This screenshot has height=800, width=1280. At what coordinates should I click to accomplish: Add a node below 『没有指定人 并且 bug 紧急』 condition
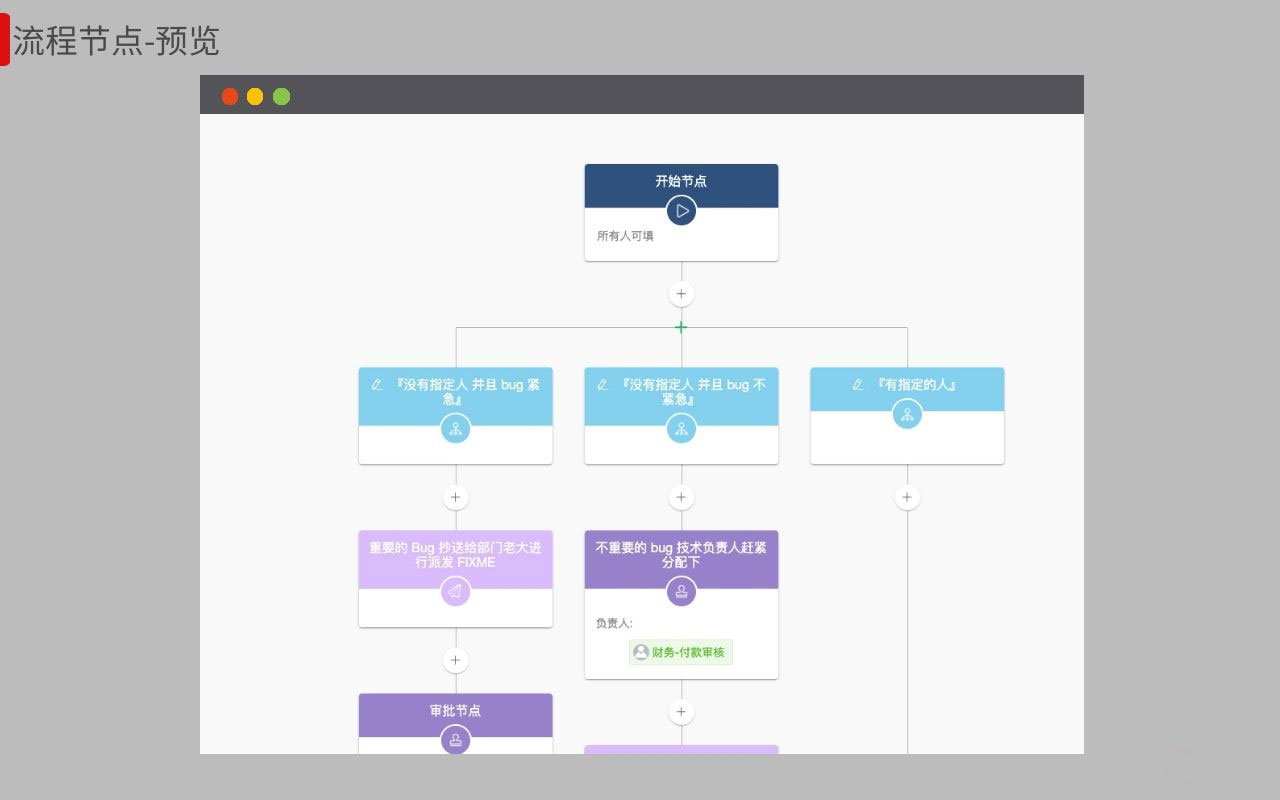pyautogui.click(x=455, y=497)
